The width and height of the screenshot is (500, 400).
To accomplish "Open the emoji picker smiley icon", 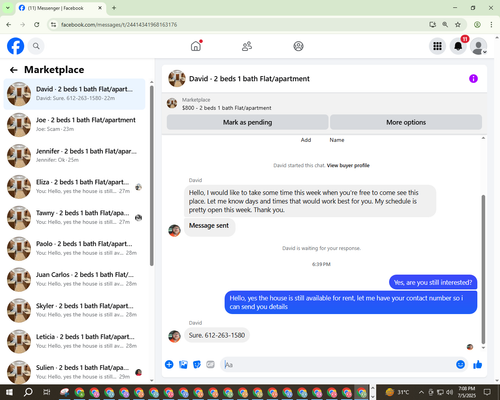I will pos(460,364).
